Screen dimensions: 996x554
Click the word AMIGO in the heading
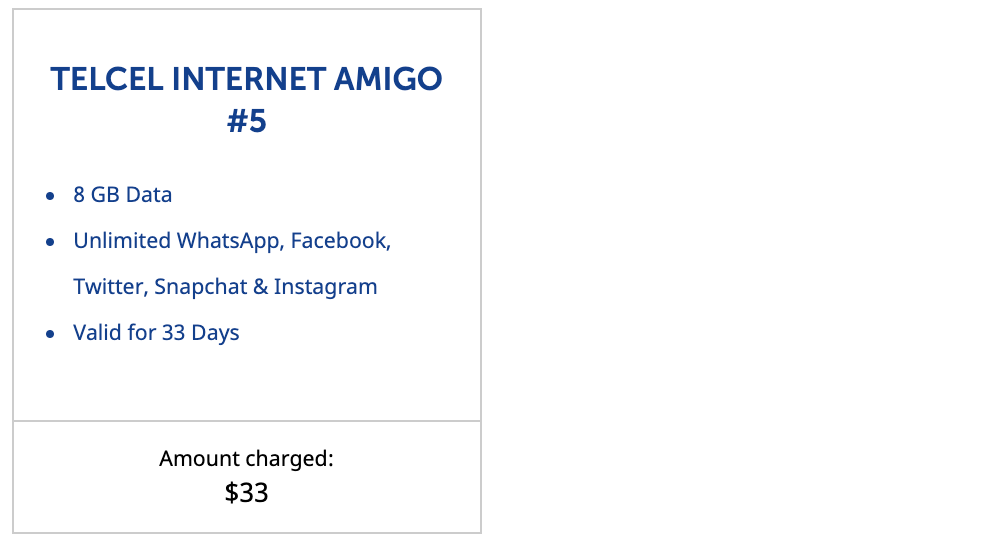click(x=388, y=79)
